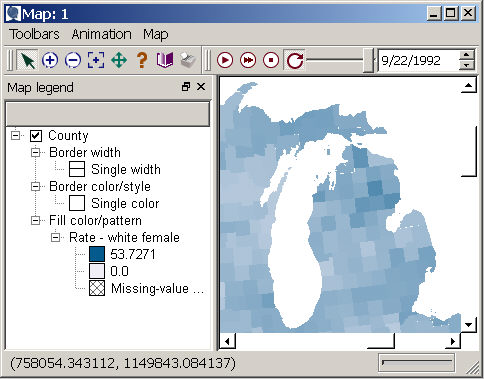Stop the animation playback
The width and height of the screenshot is (484, 379).
tap(271, 60)
